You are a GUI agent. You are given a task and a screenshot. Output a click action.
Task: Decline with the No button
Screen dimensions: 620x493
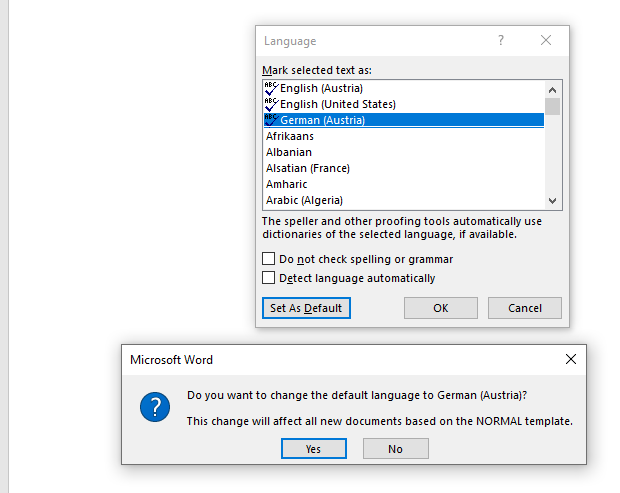point(396,449)
